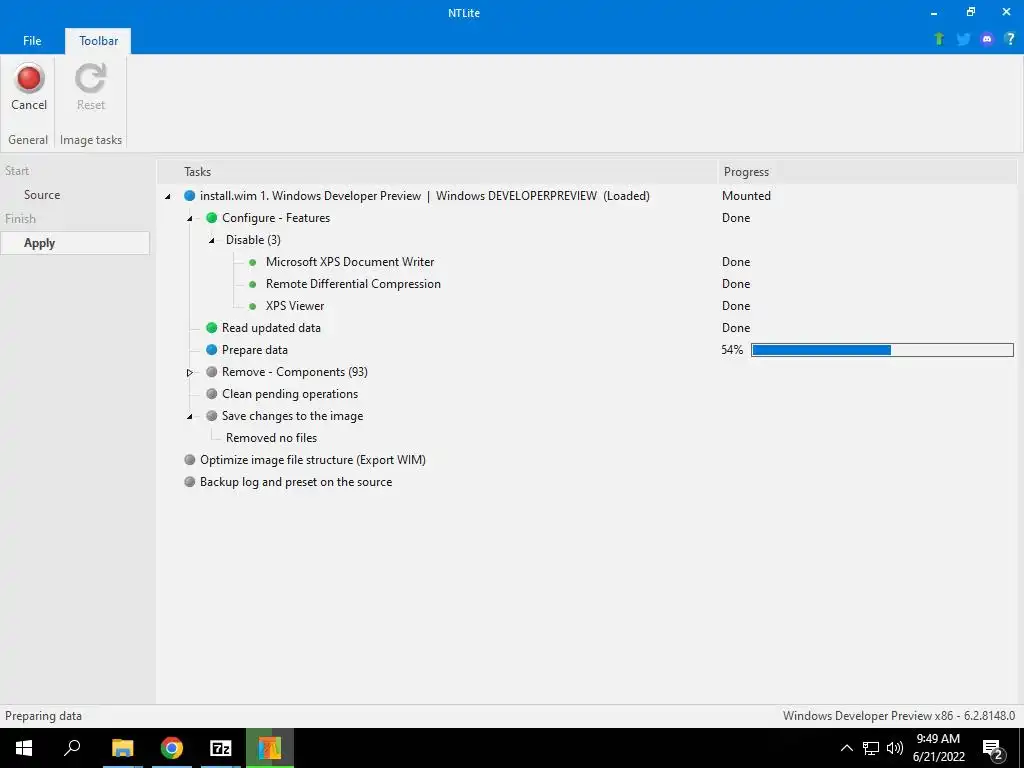Viewport: 1024px width, 768px height.
Task: Click blue dot beside Prepare data
Action: (x=212, y=349)
